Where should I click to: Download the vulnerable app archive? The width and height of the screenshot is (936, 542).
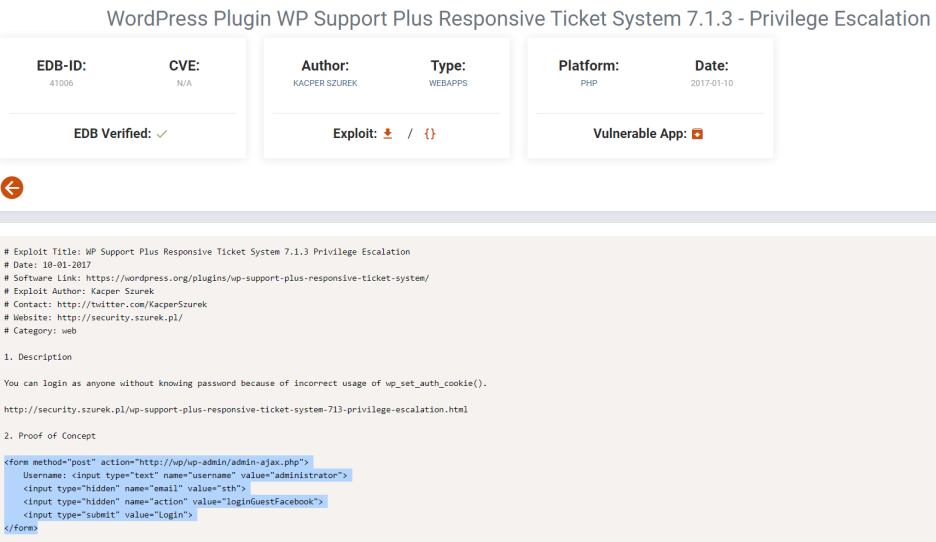[x=697, y=134]
